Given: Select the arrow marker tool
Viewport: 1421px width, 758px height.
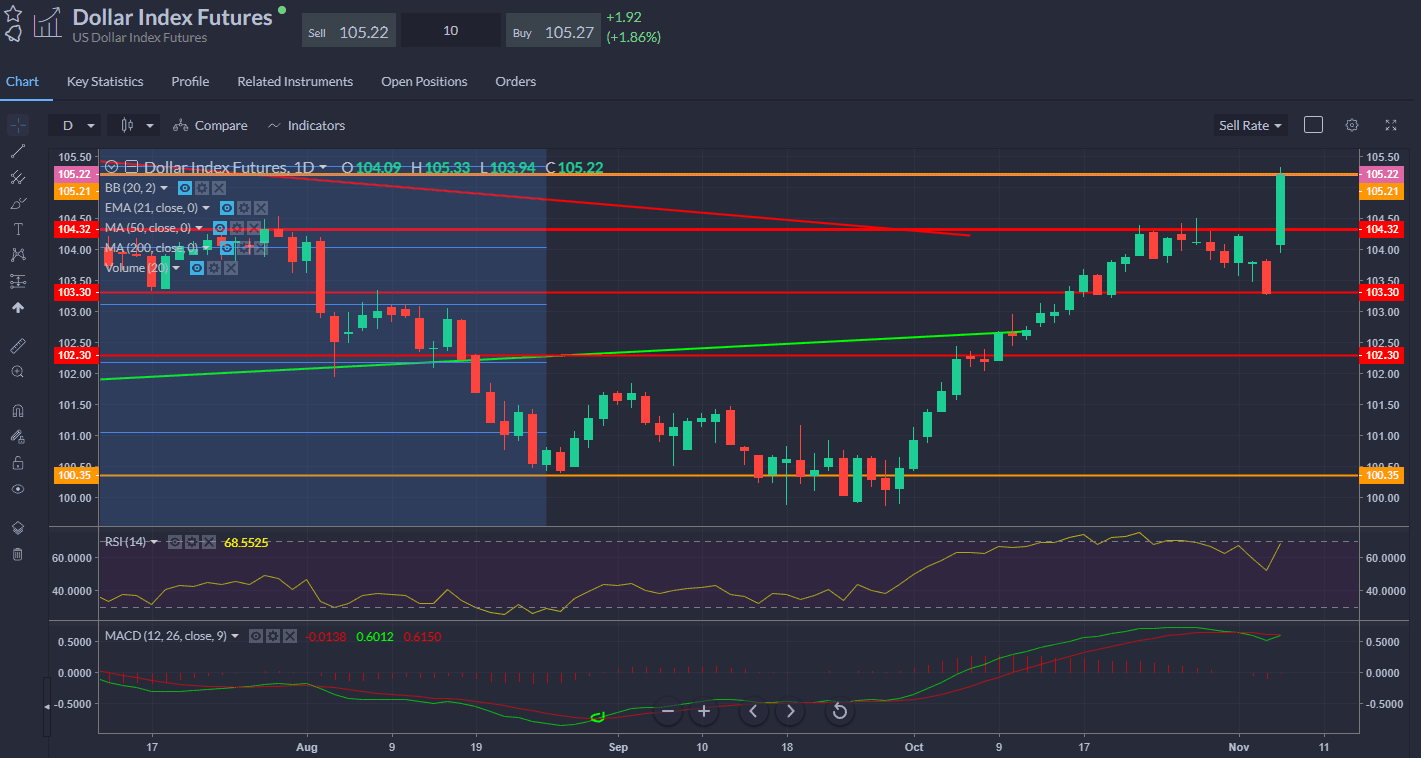Looking at the screenshot, I should pyautogui.click(x=18, y=308).
